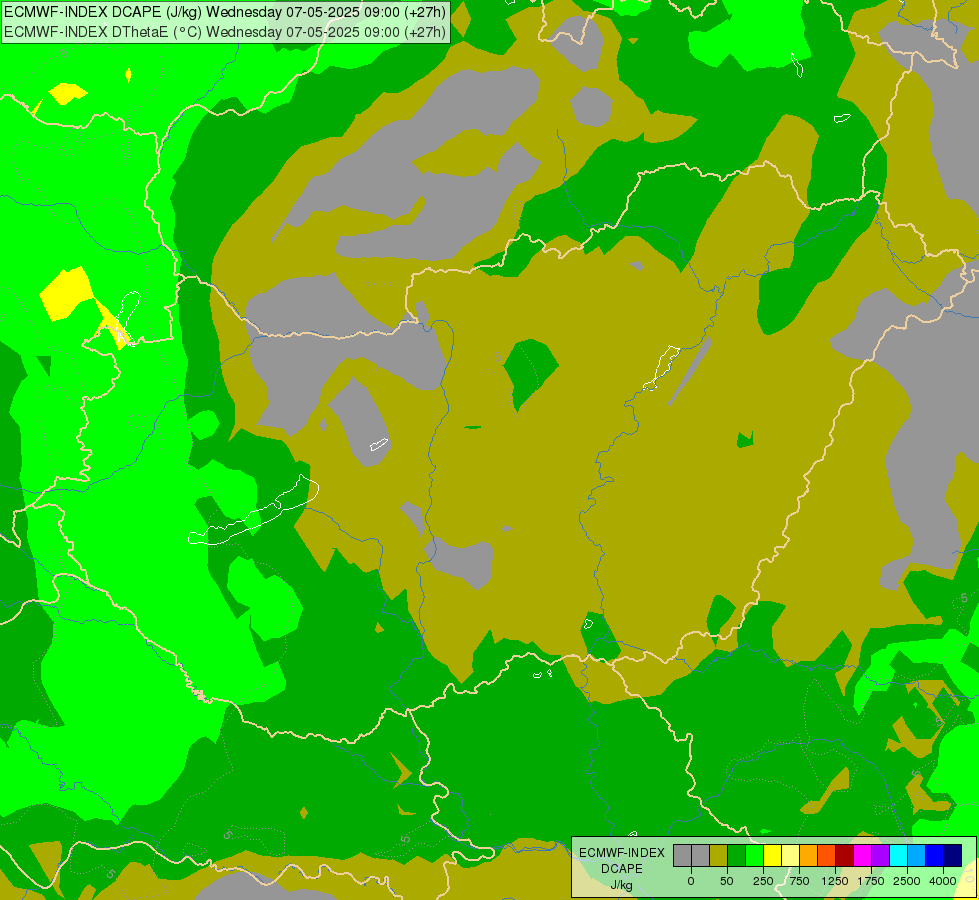Image resolution: width=979 pixels, height=900 pixels.
Task: Select the purple legend swatch
Action: [x=880, y=855]
